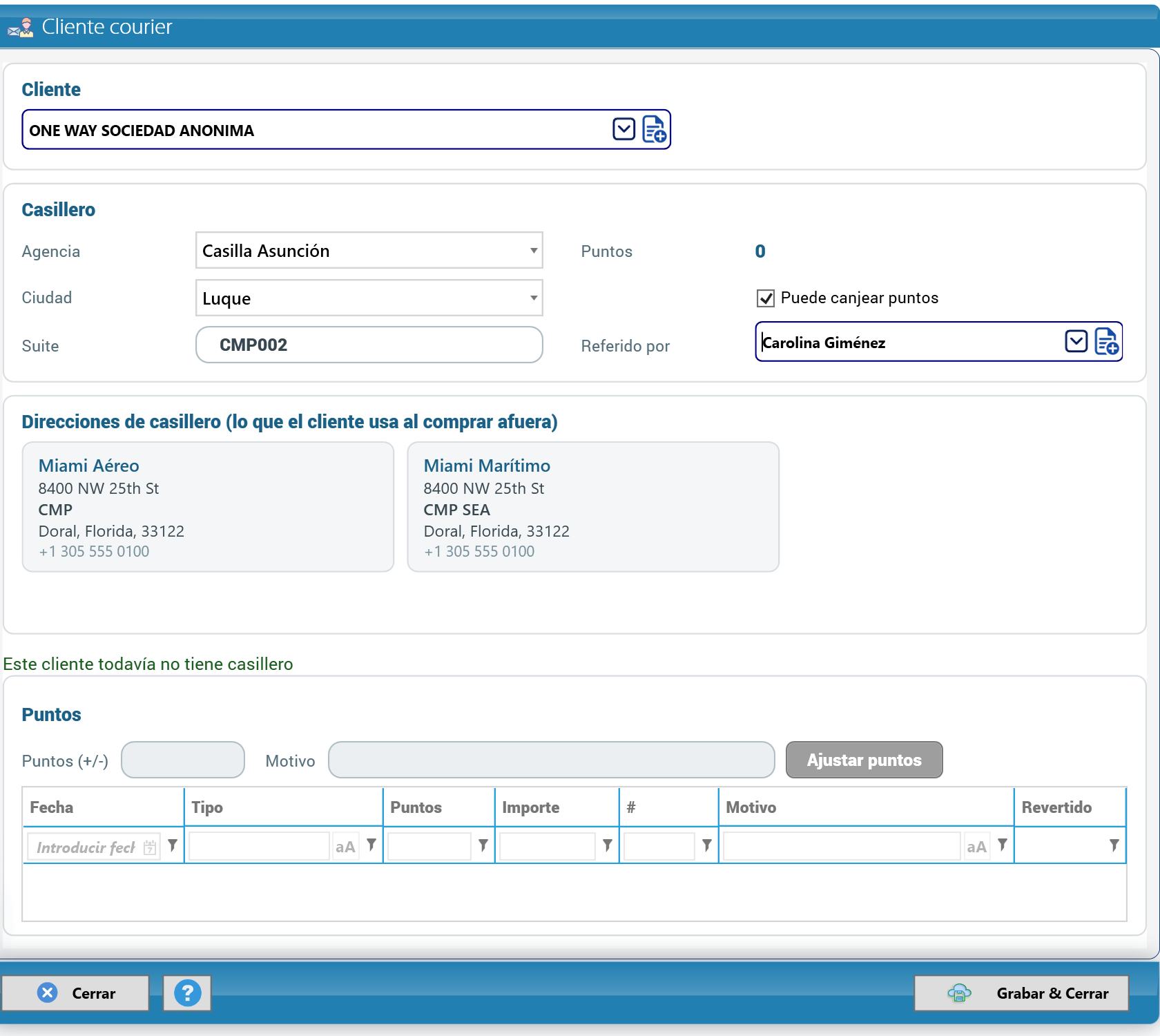Toggle case-sensitive aA in Tipo filter
The width and height of the screenshot is (1160, 1036).
click(345, 847)
